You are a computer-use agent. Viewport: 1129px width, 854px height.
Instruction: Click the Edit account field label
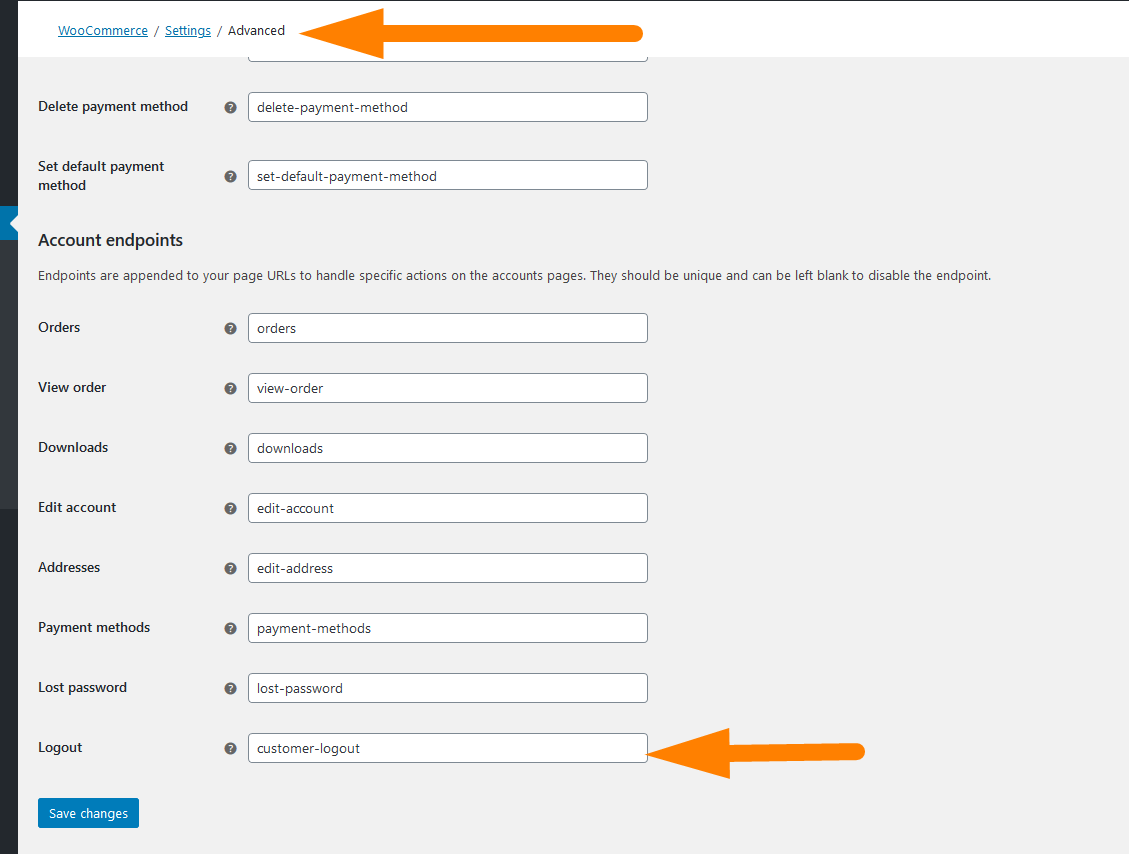[x=76, y=507]
